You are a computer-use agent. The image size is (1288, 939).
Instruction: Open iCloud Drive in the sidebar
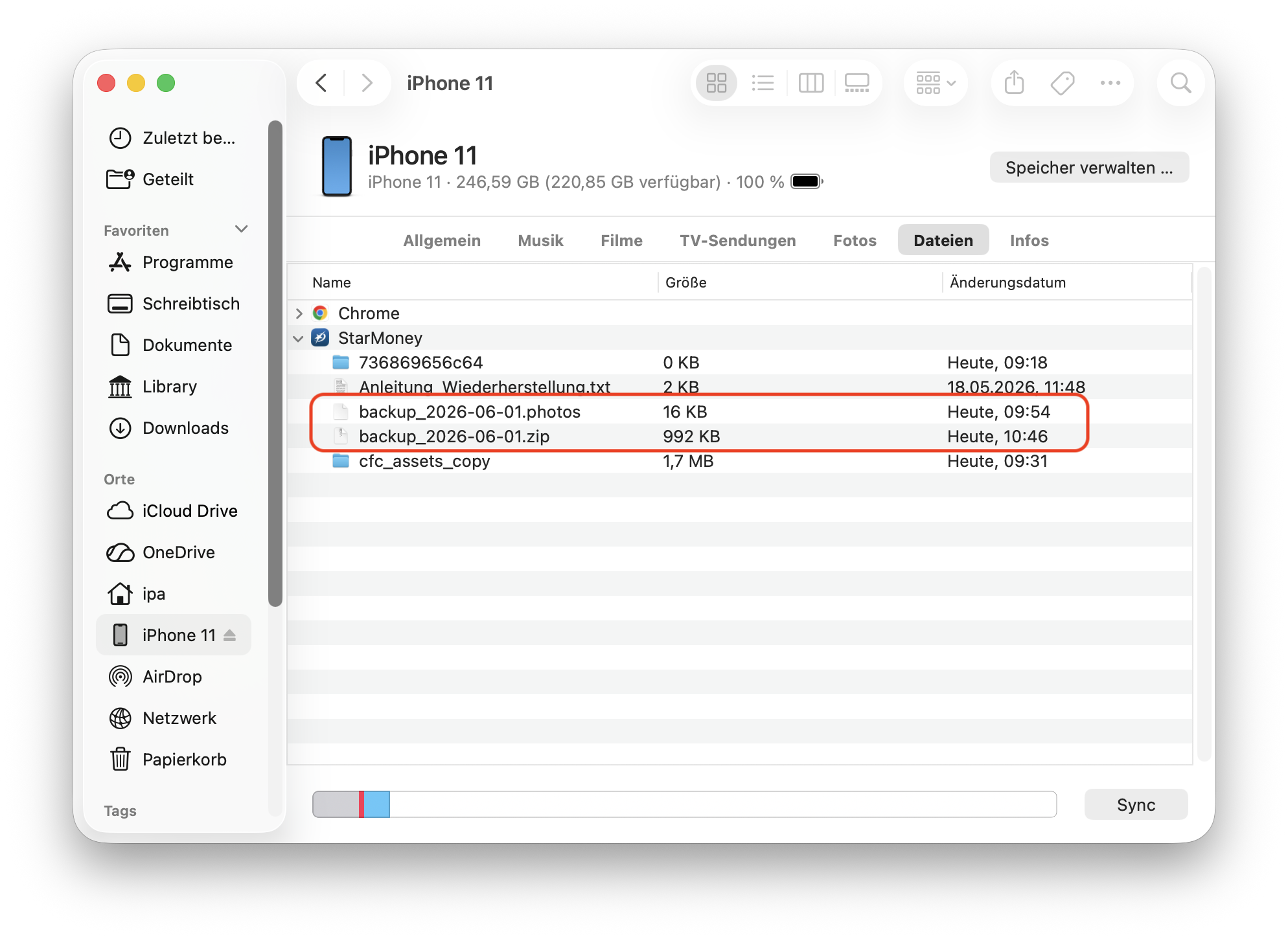tap(174, 511)
